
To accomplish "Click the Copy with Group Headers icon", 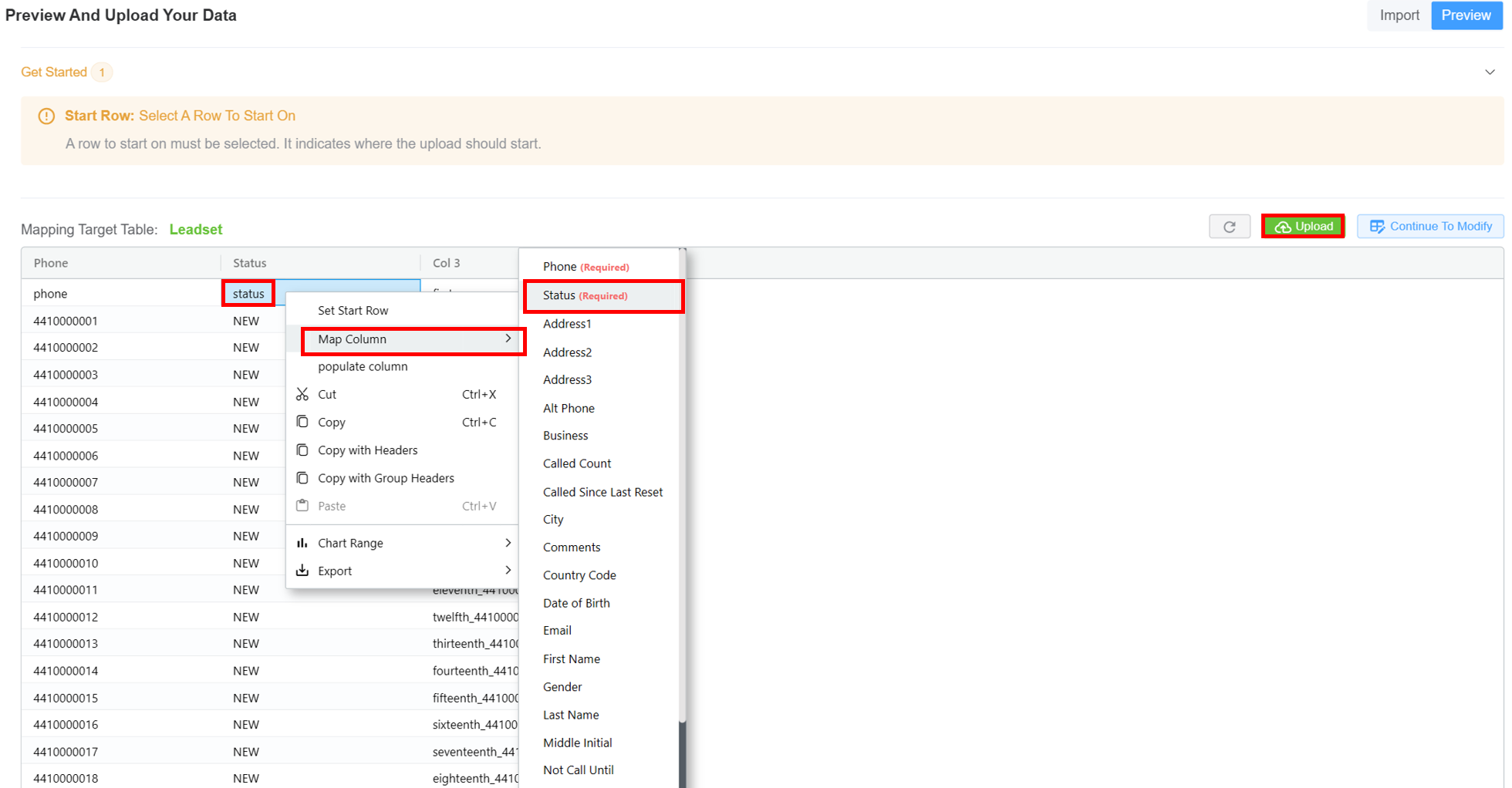I will [x=302, y=478].
